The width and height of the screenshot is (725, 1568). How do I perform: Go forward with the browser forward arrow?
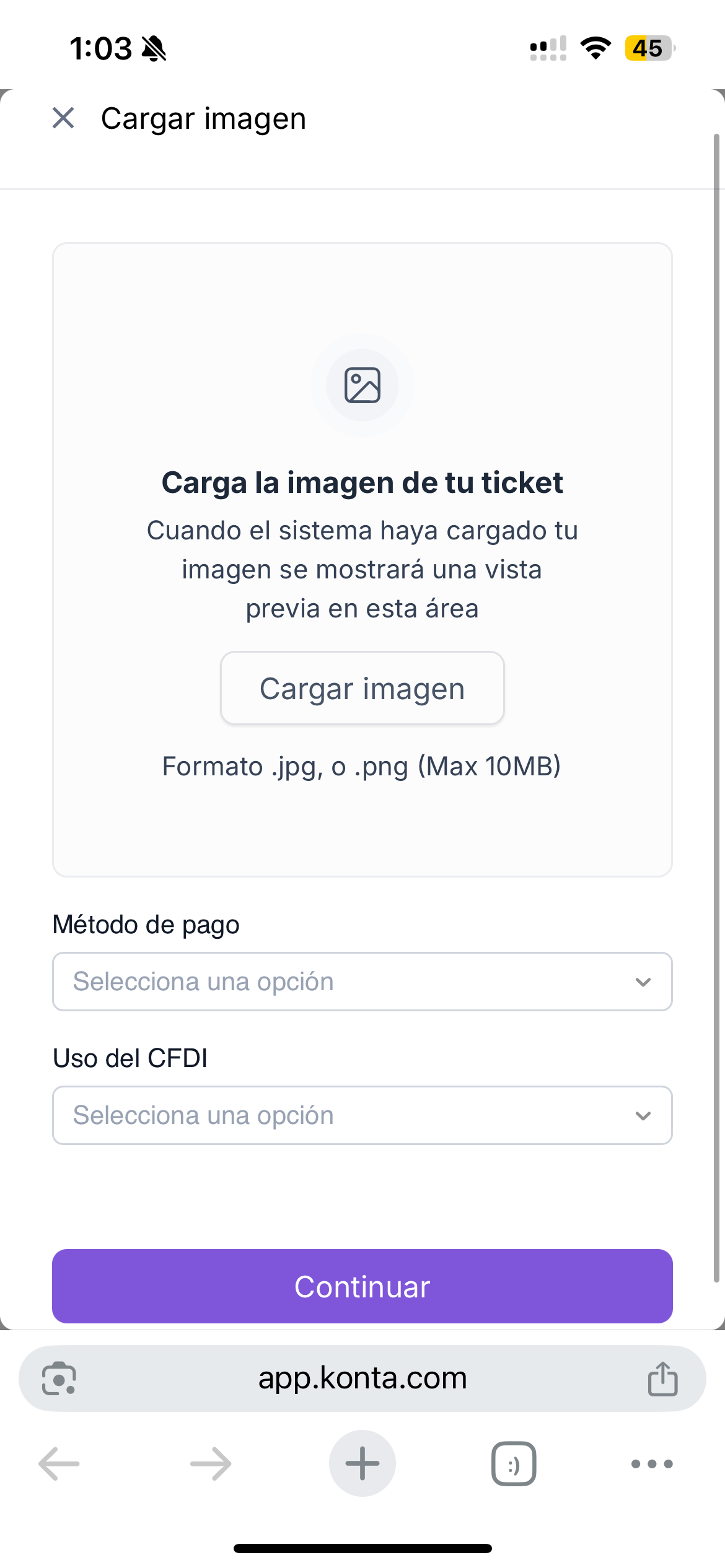[211, 1464]
